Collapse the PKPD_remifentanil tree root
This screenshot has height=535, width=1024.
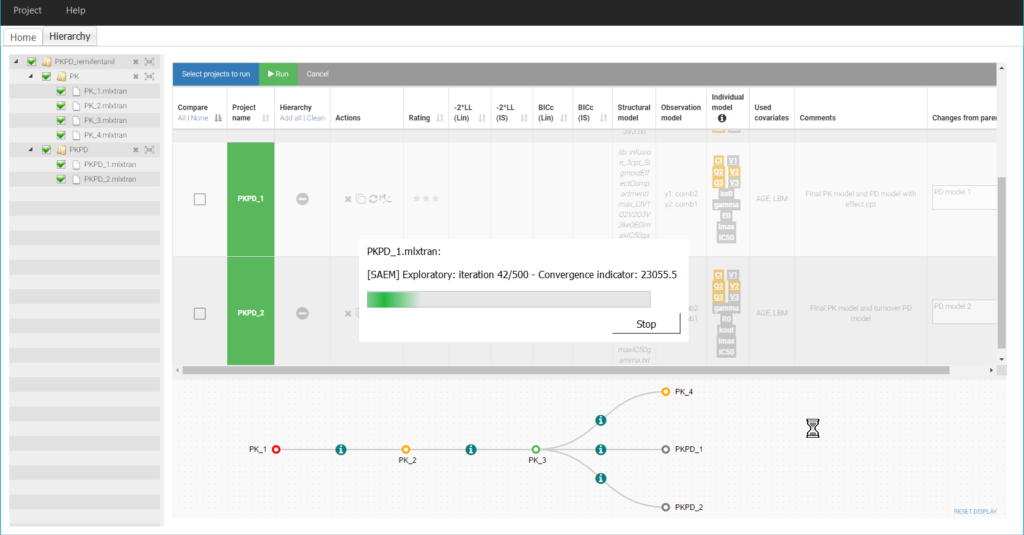coord(15,62)
